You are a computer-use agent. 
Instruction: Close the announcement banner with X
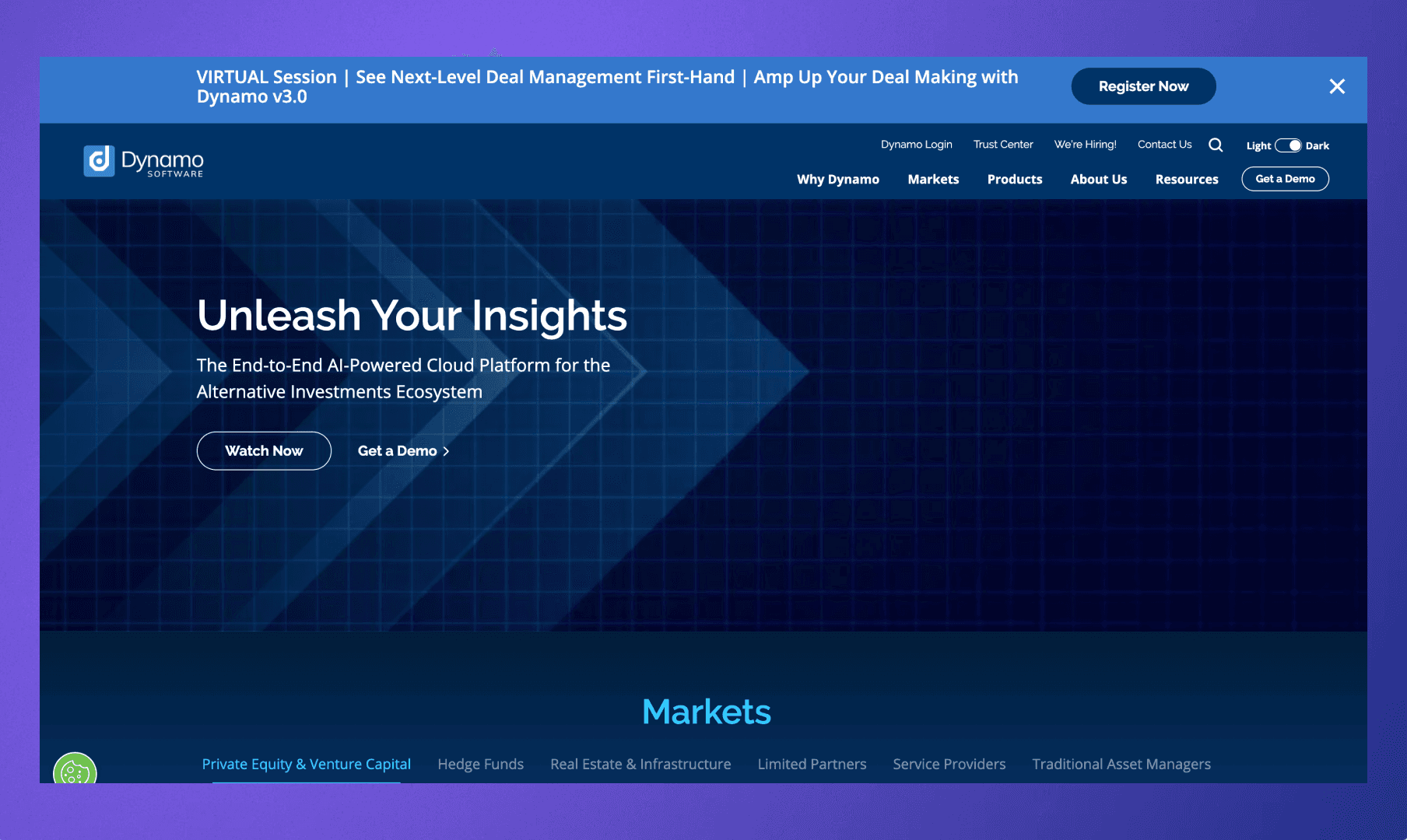pyautogui.click(x=1337, y=86)
